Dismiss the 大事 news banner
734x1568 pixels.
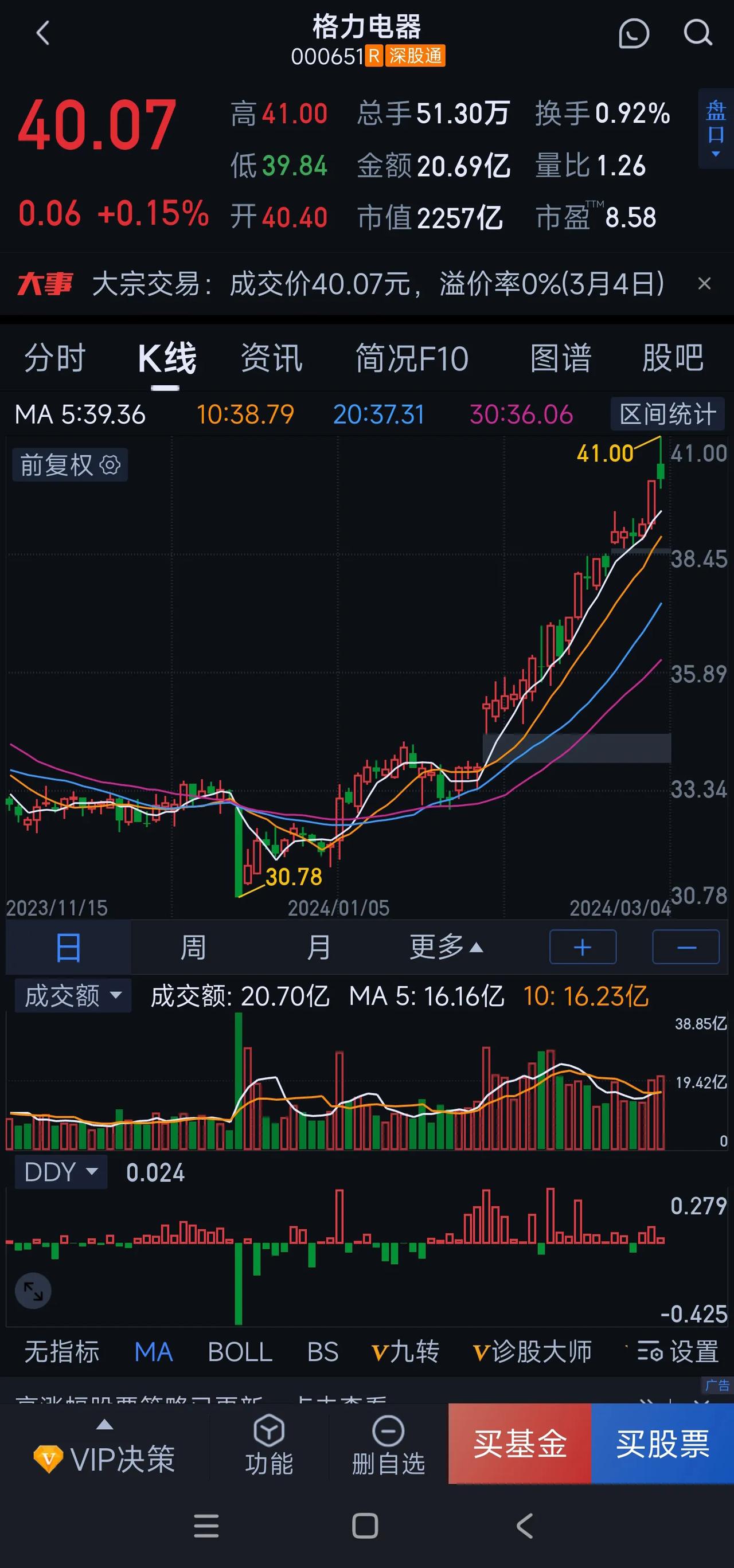(704, 284)
